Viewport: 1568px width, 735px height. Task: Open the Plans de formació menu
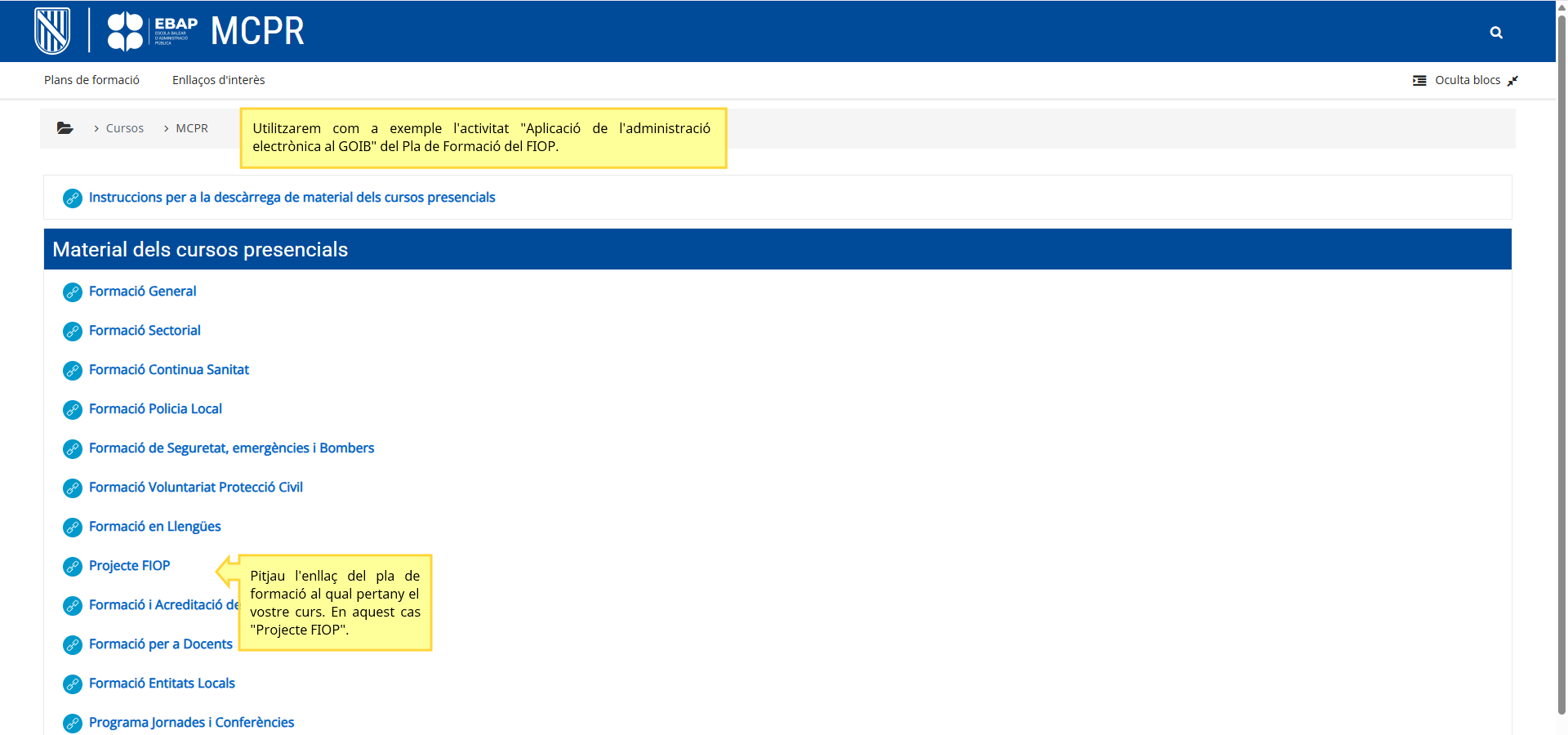coord(91,80)
